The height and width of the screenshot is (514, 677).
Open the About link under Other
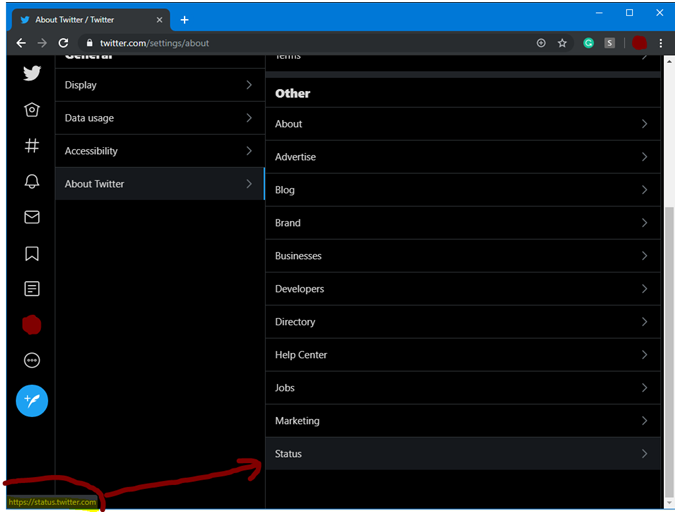pyautogui.click(x=463, y=124)
